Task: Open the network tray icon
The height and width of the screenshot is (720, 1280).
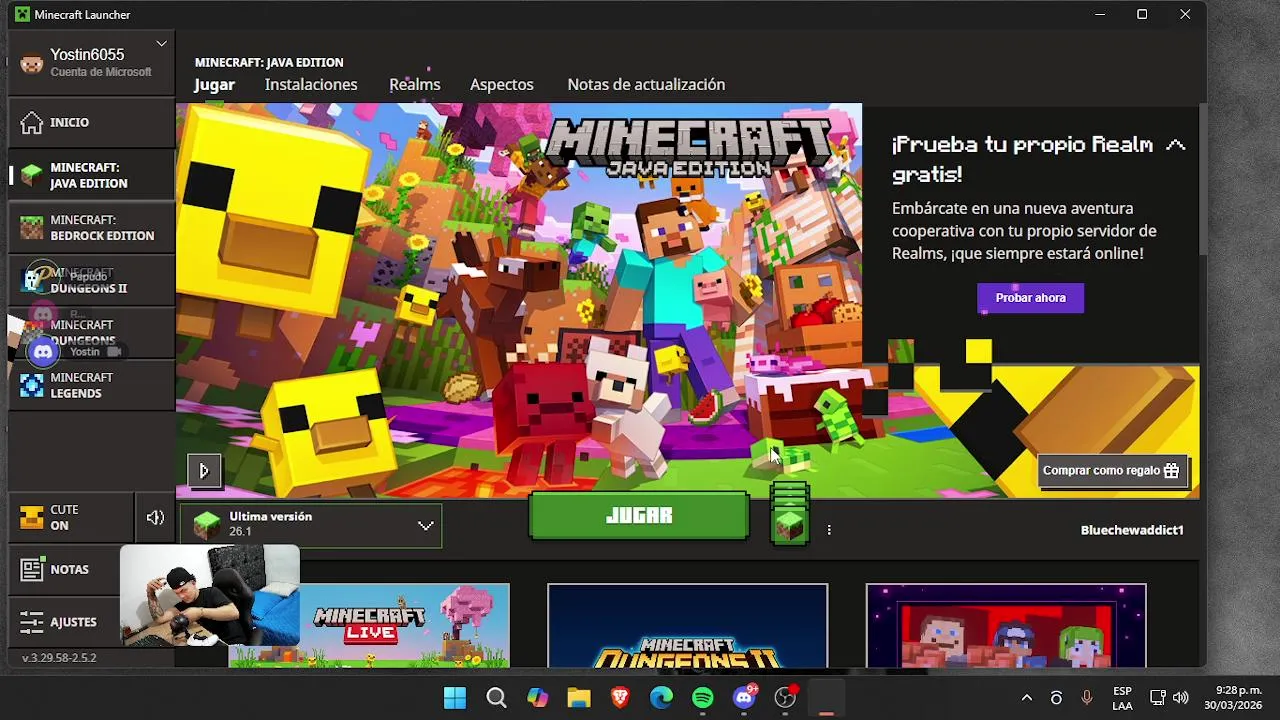Action: click(x=1158, y=698)
